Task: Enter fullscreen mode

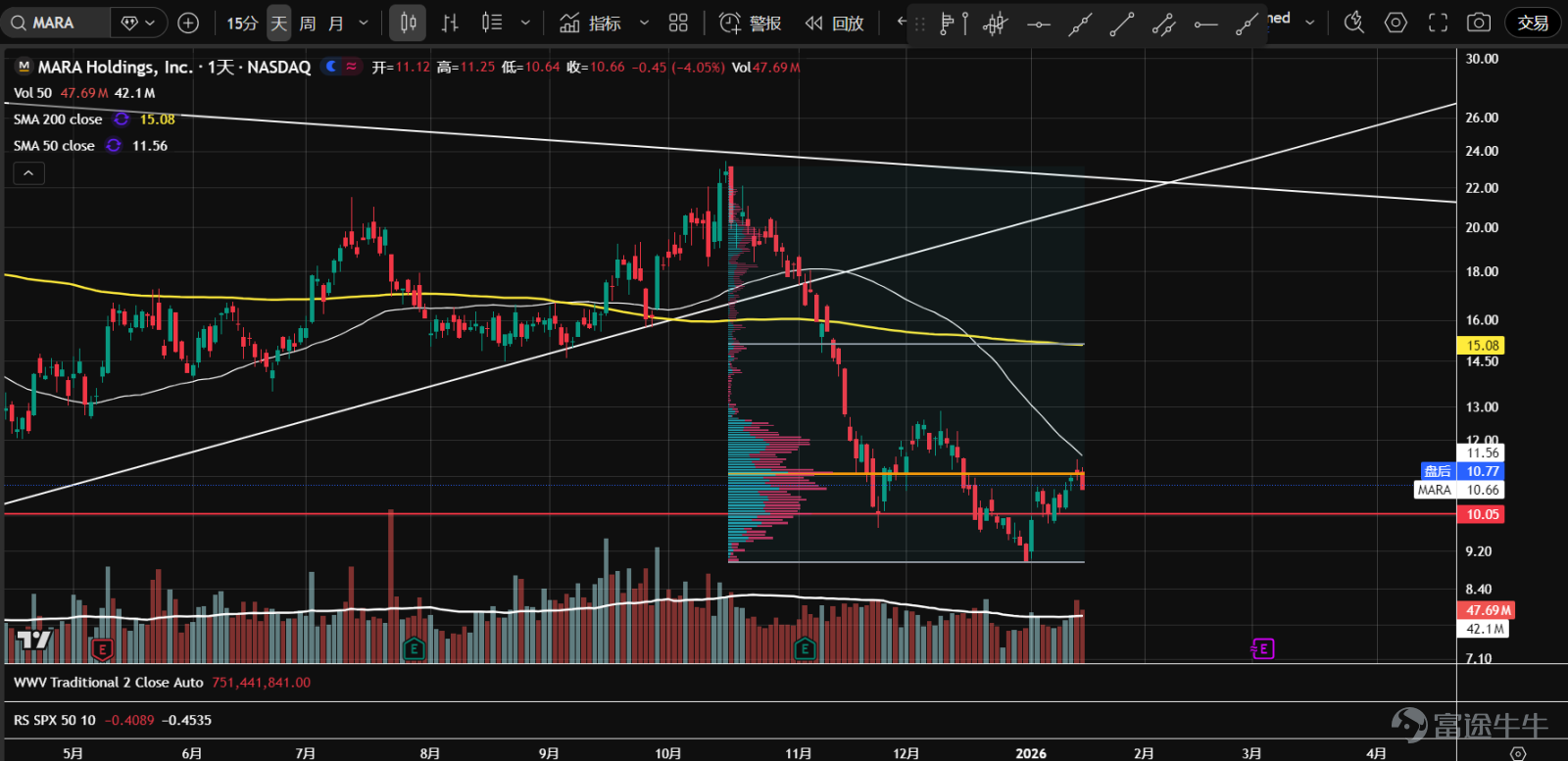Action: [x=1438, y=23]
